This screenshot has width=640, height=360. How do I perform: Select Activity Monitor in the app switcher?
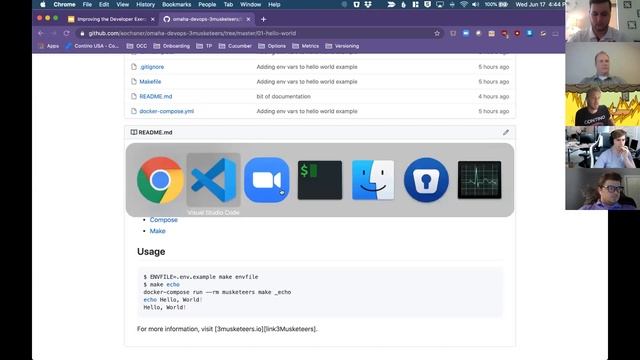pos(480,180)
